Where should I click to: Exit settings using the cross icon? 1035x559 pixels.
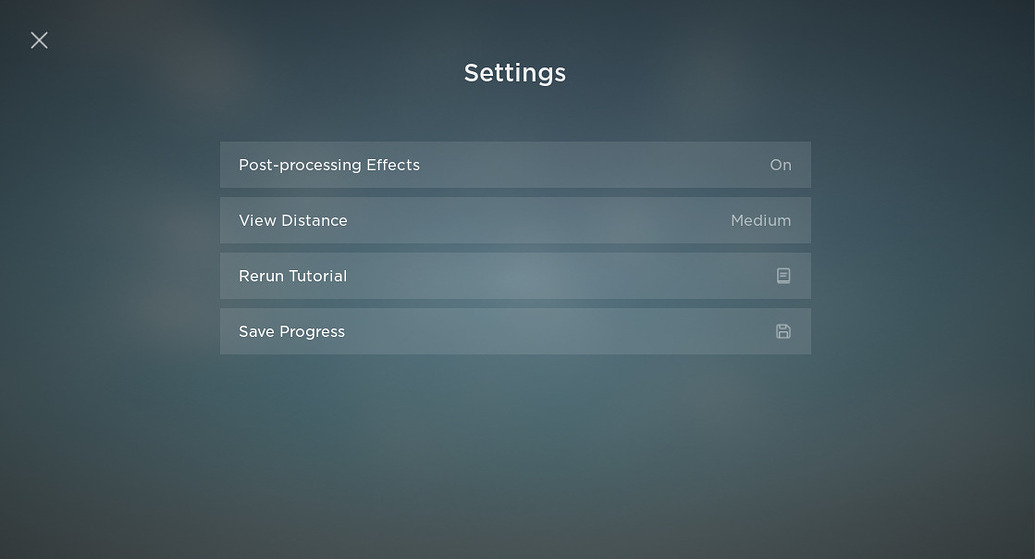click(x=39, y=40)
